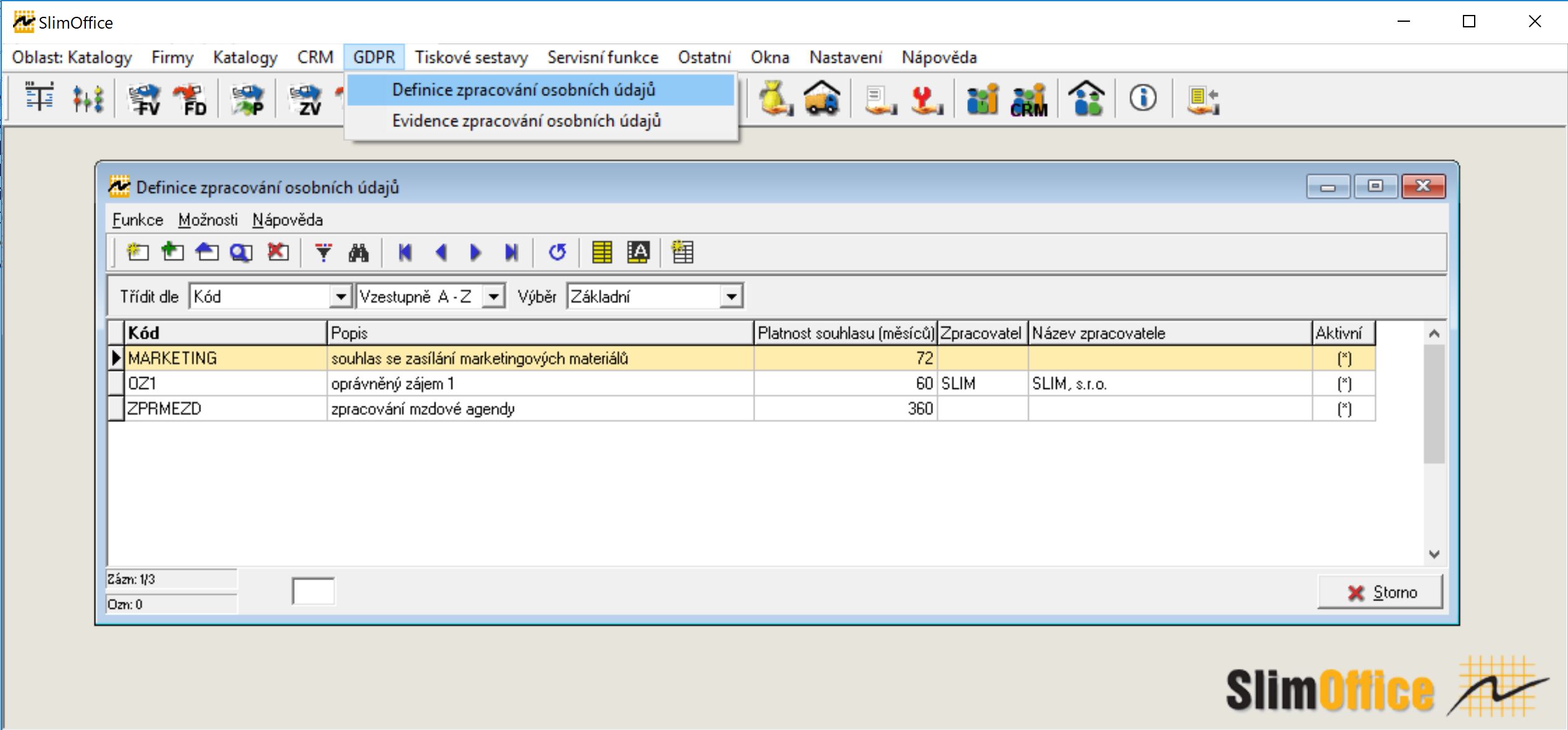Image resolution: width=1568 pixels, height=730 pixels.
Task: Click the list's scroll up arrow
Action: coord(1434,334)
